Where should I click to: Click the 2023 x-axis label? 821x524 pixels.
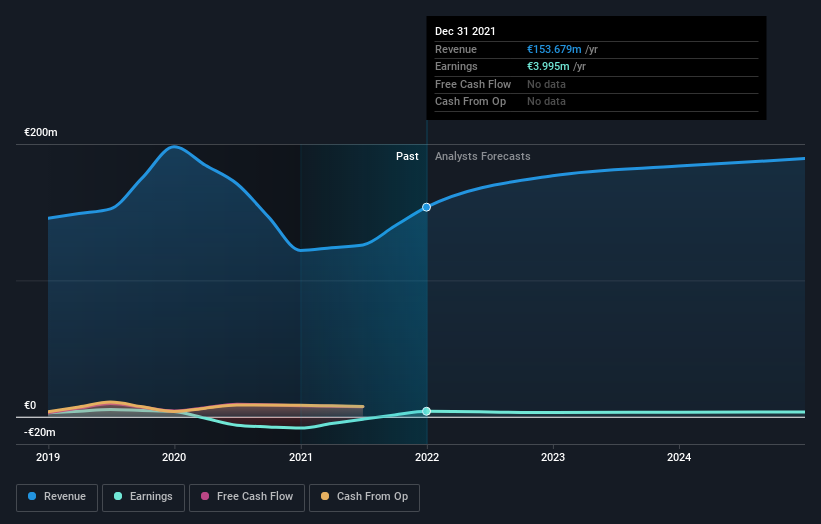[553, 457]
